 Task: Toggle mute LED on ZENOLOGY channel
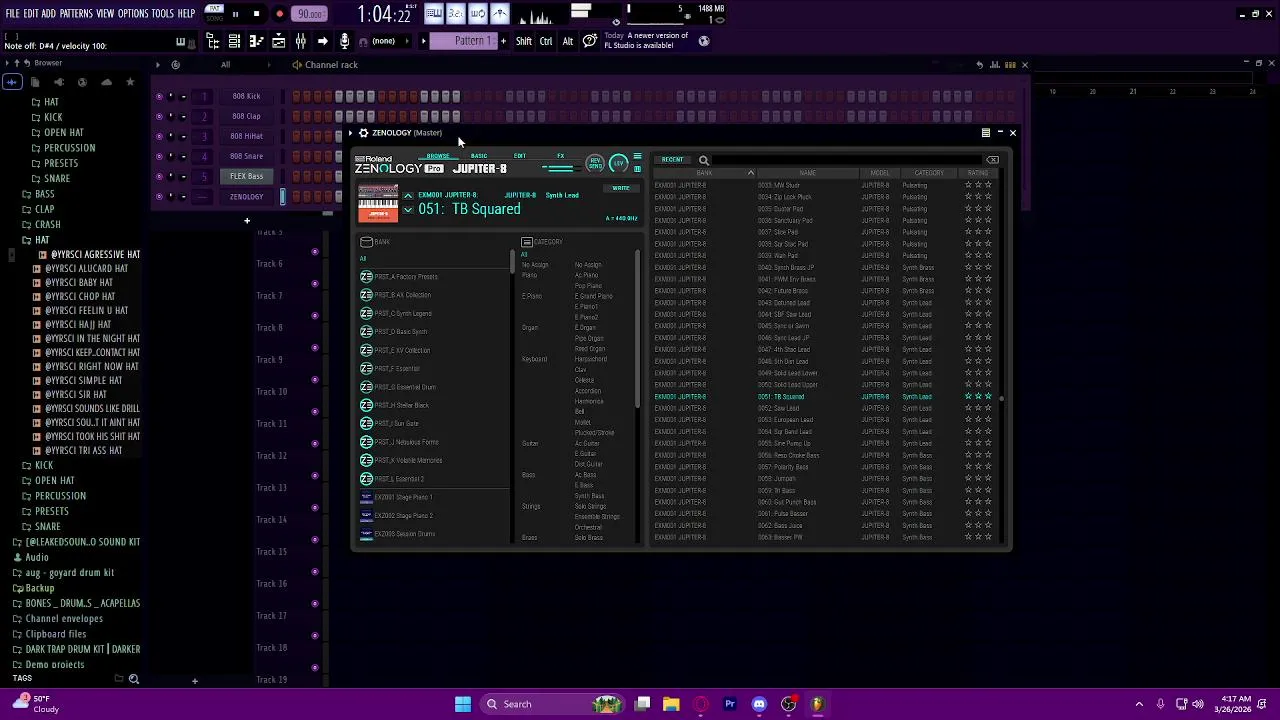coord(159,197)
